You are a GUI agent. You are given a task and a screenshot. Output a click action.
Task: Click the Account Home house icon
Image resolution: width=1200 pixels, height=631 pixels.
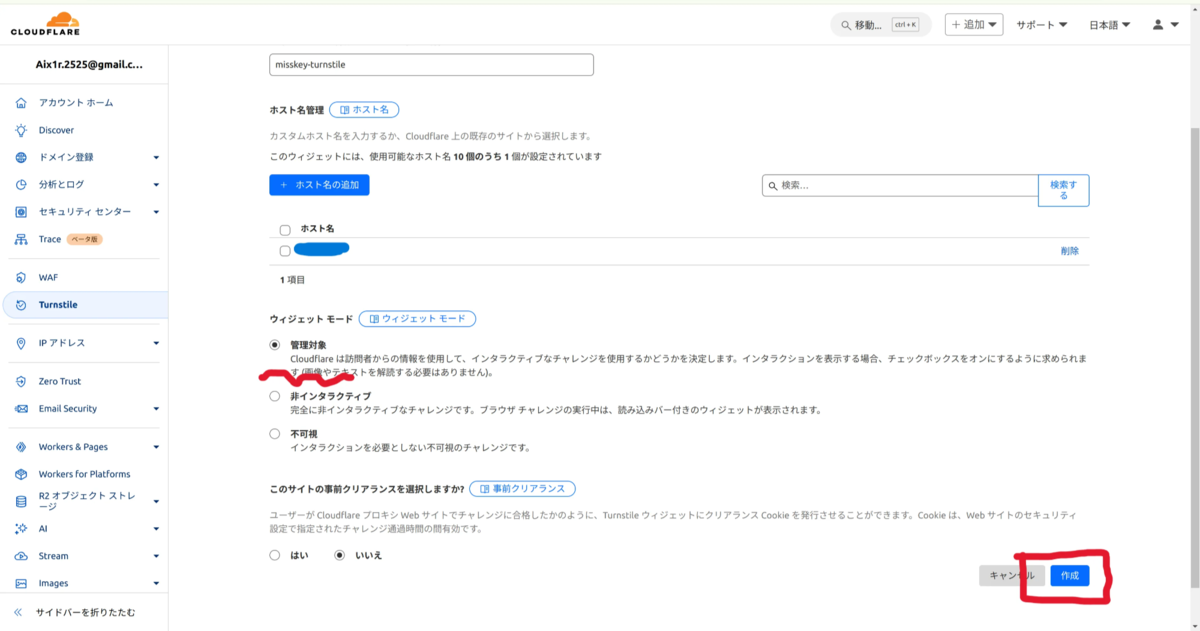click(x=21, y=103)
